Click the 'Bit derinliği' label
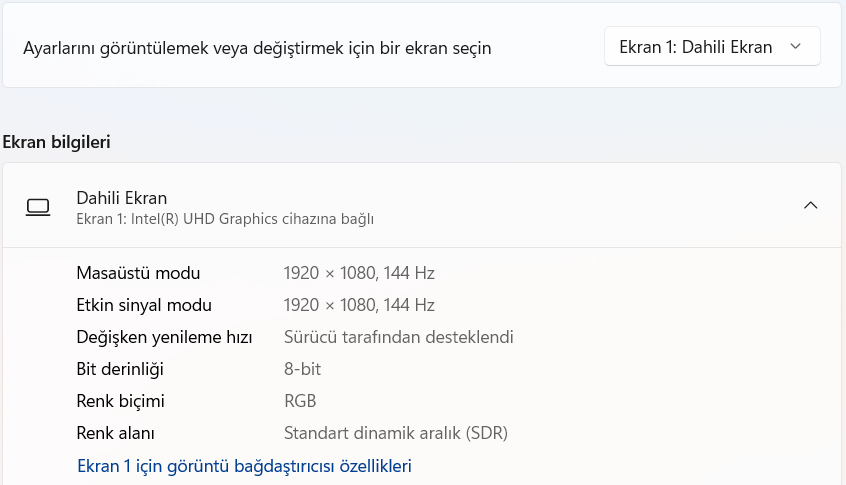The image size is (846, 485). (x=120, y=369)
